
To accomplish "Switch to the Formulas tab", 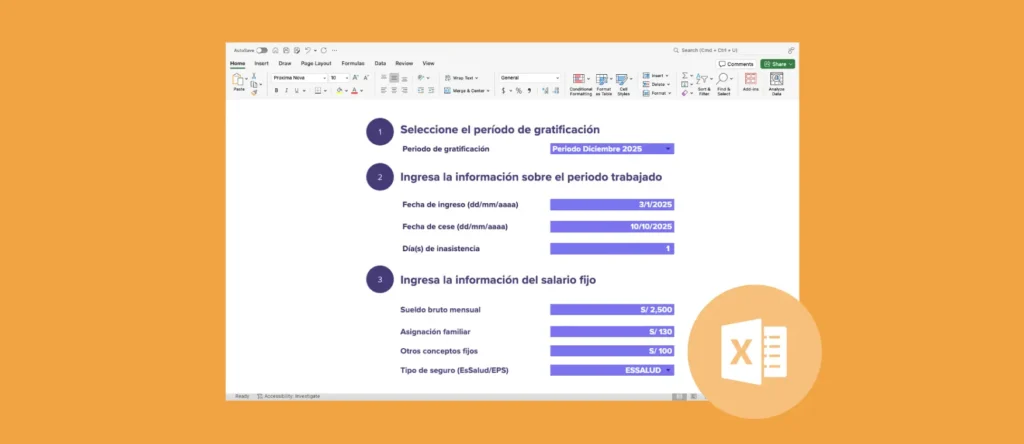I will pyautogui.click(x=353, y=63).
